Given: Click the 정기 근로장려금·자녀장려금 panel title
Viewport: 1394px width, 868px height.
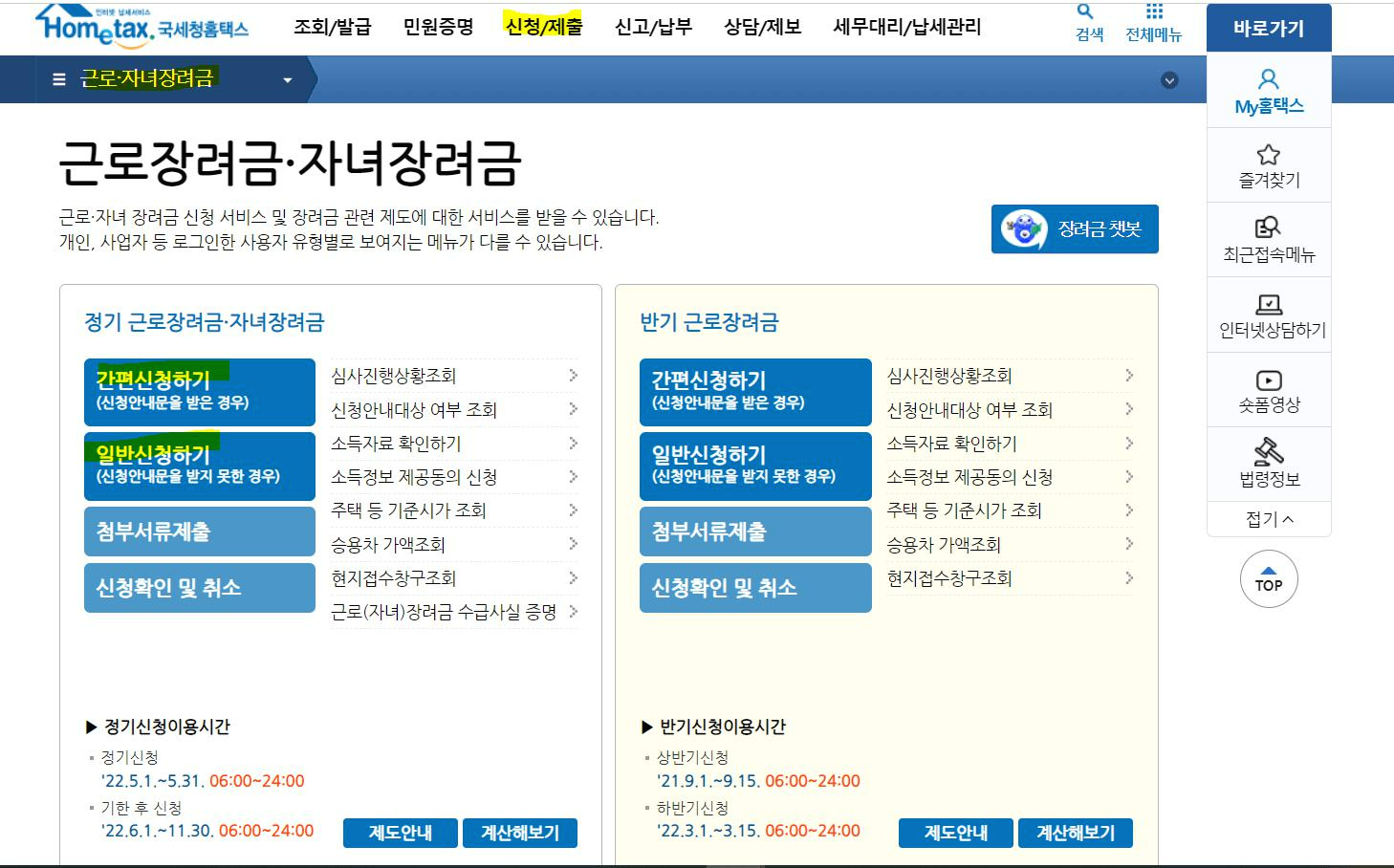Looking at the screenshot, I should (205, 322).
